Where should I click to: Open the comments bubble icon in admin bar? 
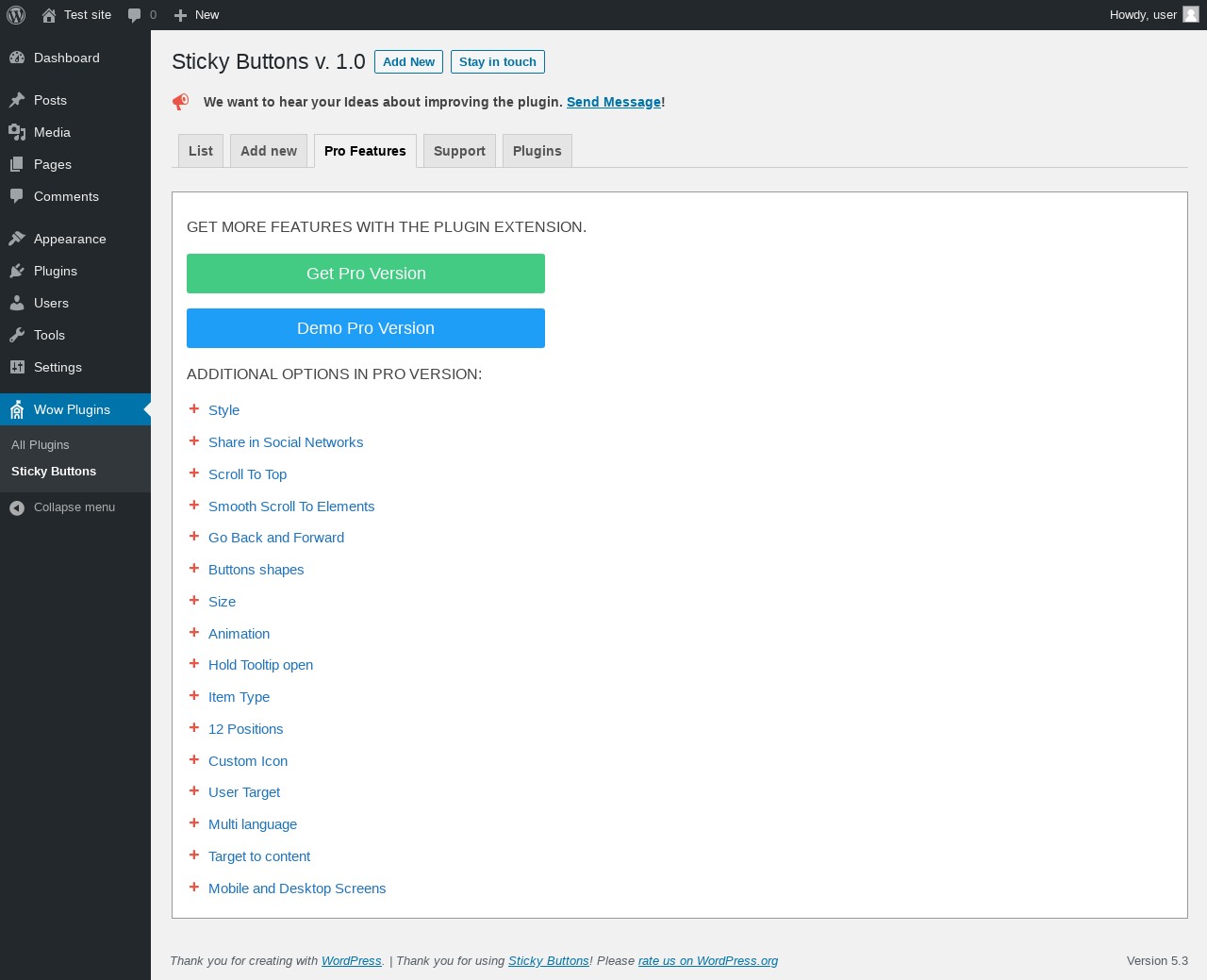pyautogui.click(x=135, y=15)
